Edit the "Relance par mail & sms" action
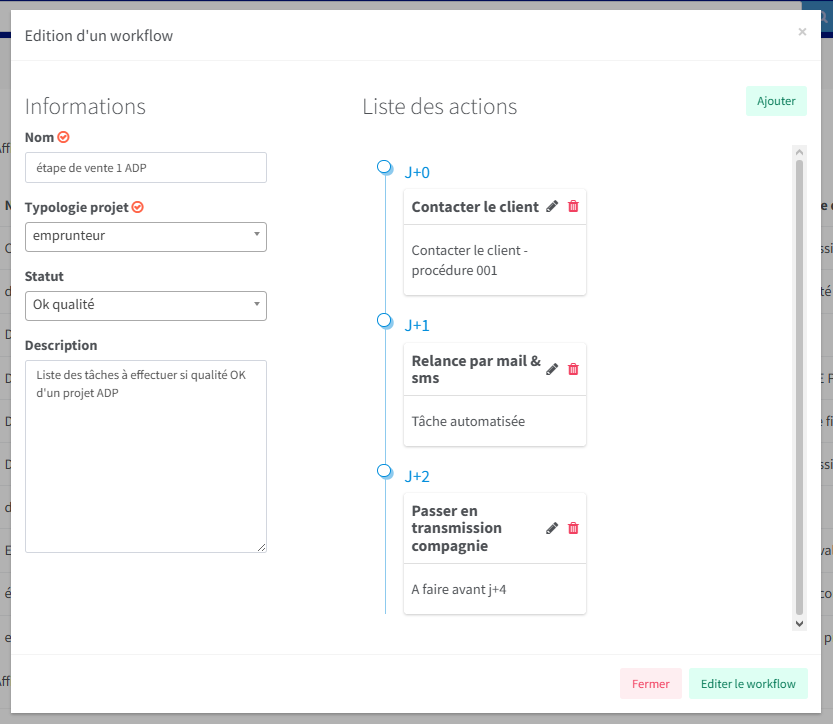Viewport: 833px width, 724px height. pyautogui.click(x=551, y=368)
